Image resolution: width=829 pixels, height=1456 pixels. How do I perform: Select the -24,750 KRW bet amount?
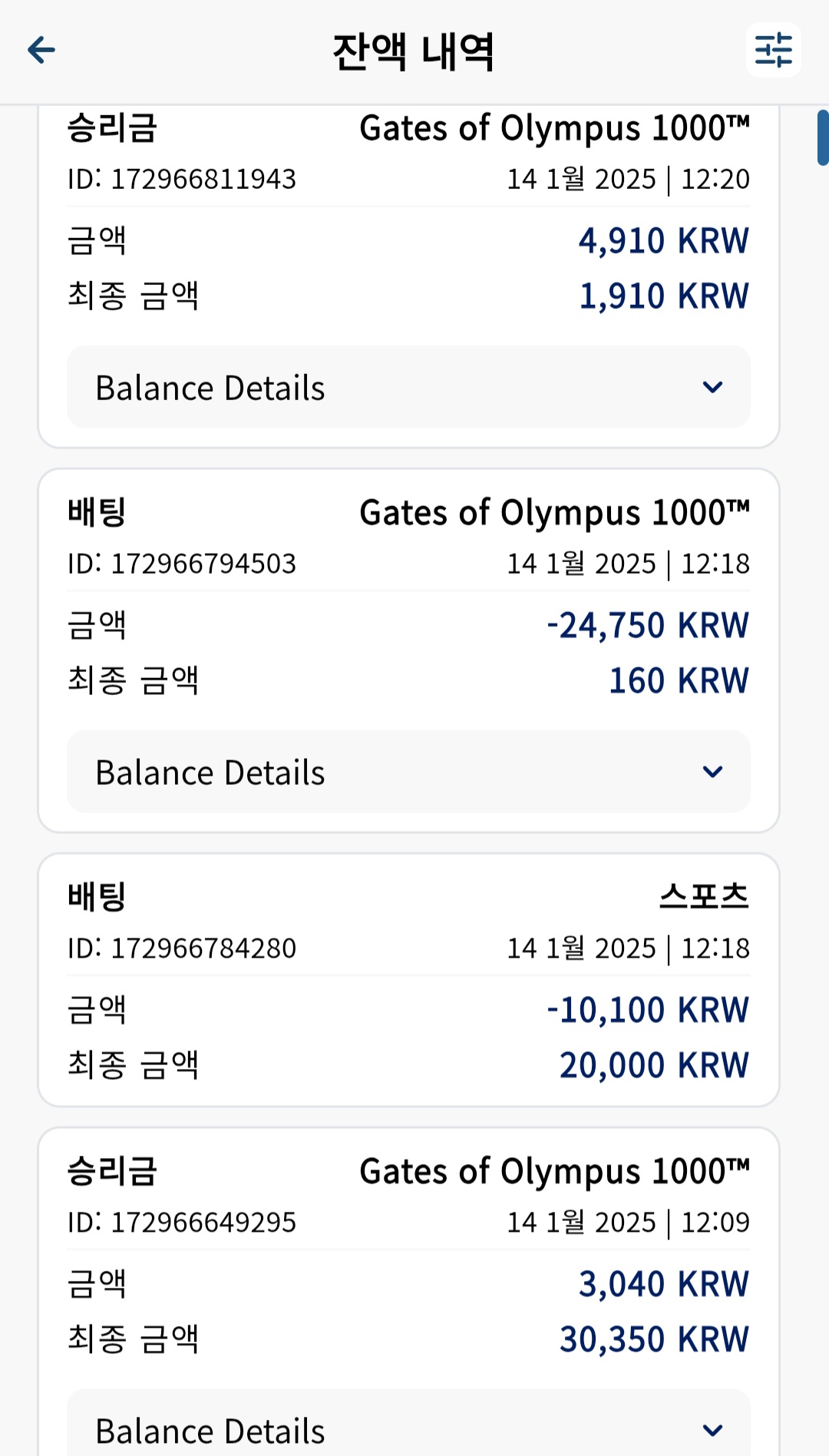click(x=648, y=625)
